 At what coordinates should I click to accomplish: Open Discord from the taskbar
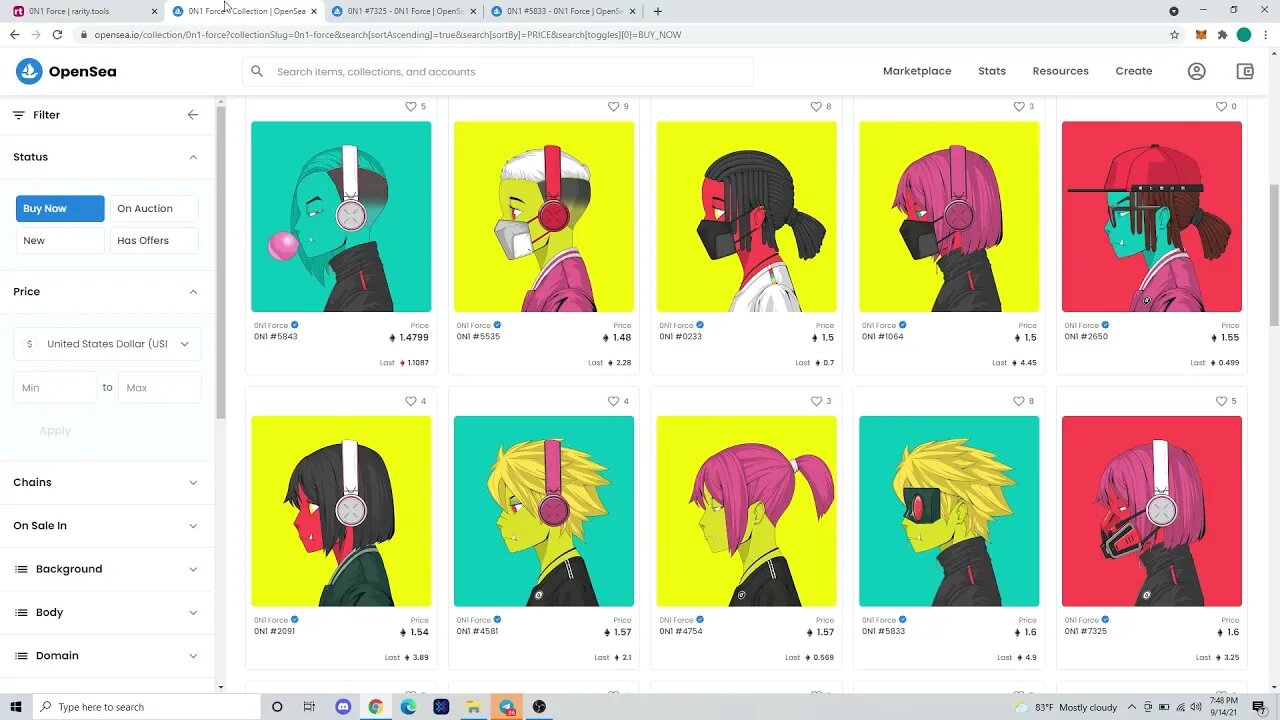[x=343, y=707]
